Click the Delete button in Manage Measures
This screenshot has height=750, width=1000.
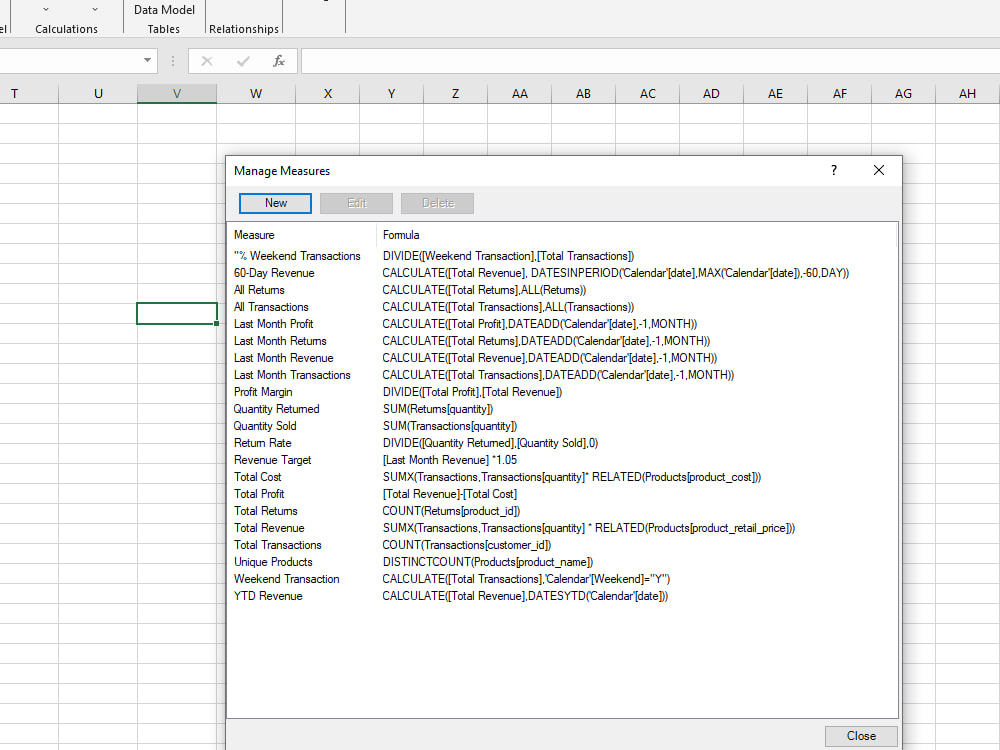[x=437, y=203]
